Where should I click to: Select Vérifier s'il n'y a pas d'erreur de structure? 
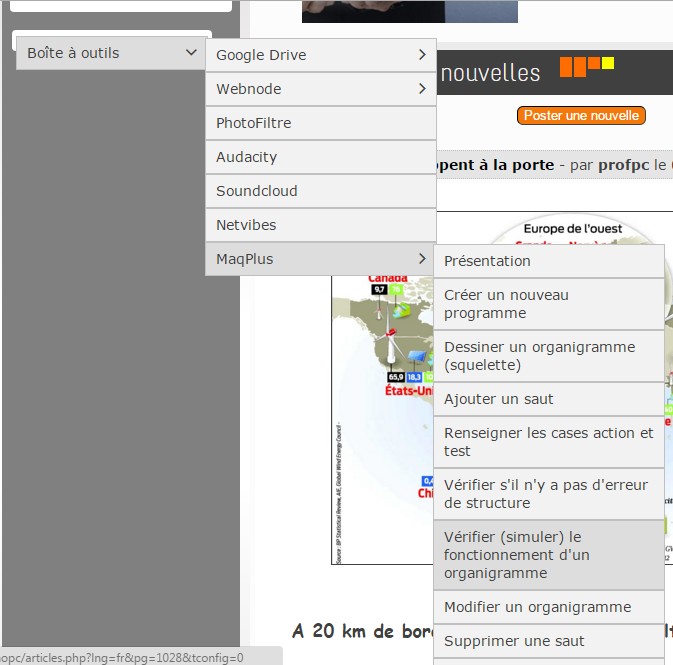coord(549,494)
